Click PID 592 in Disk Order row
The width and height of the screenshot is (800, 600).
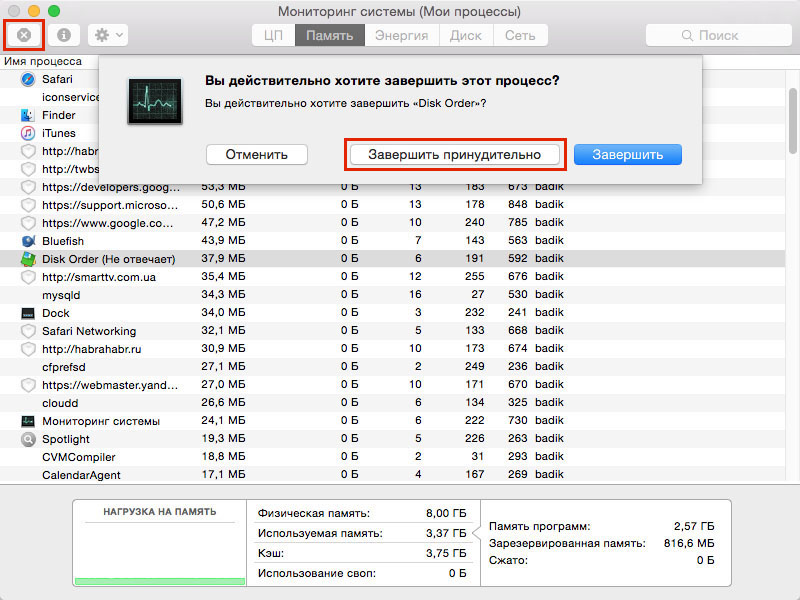coord(517,259)
